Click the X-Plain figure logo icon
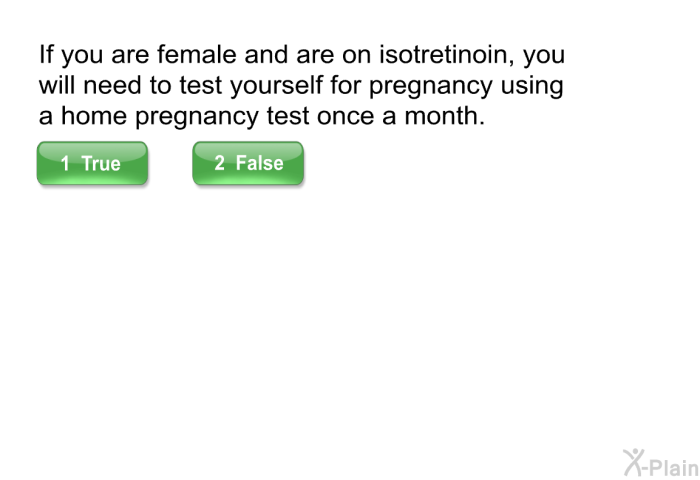The image size is (700, 480). tap(634, 463)
